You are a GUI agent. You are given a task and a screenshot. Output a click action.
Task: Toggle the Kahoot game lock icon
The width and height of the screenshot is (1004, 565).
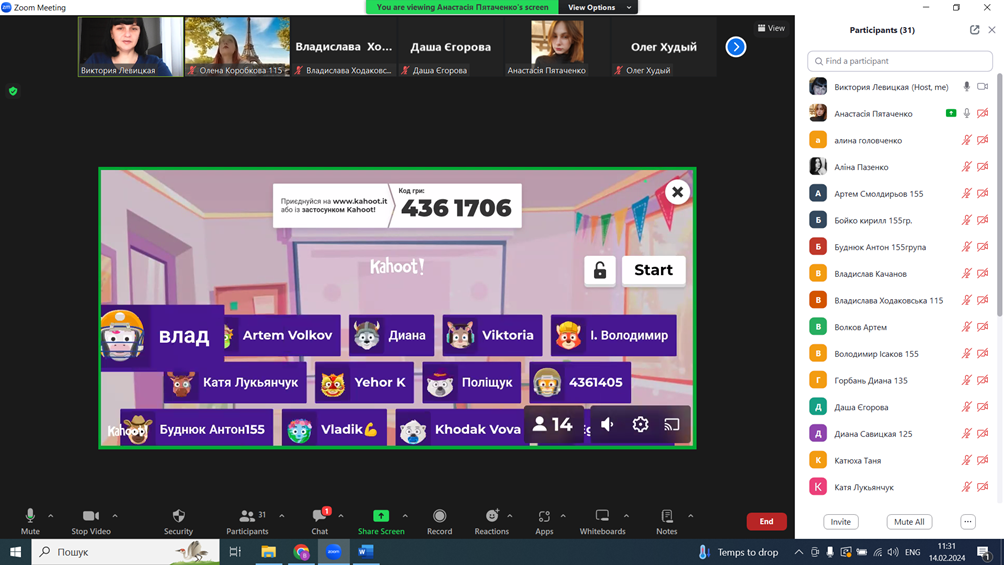click(x=600, y=270)
